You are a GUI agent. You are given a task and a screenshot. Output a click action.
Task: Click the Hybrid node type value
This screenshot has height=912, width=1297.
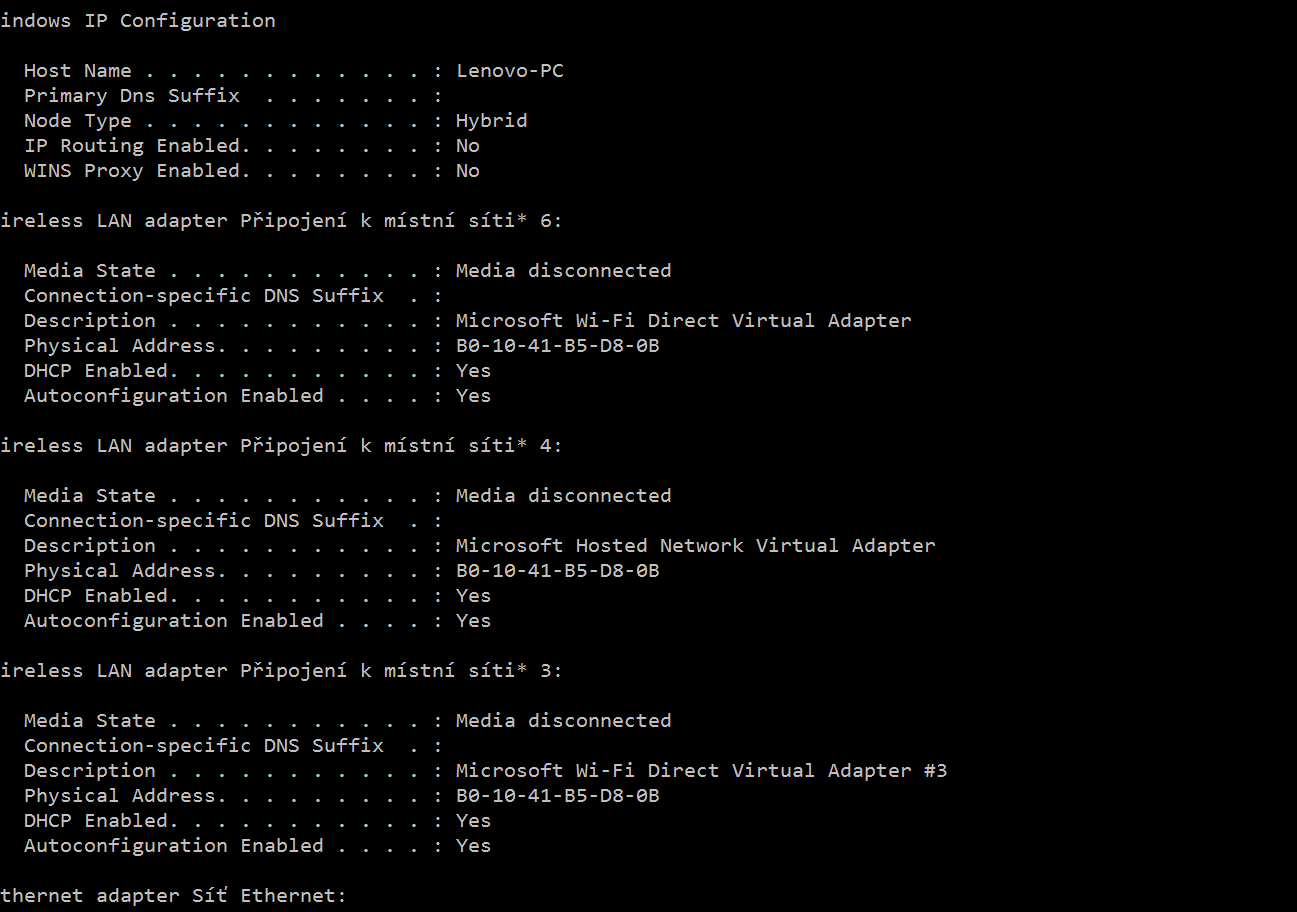[x=491, y=121]
